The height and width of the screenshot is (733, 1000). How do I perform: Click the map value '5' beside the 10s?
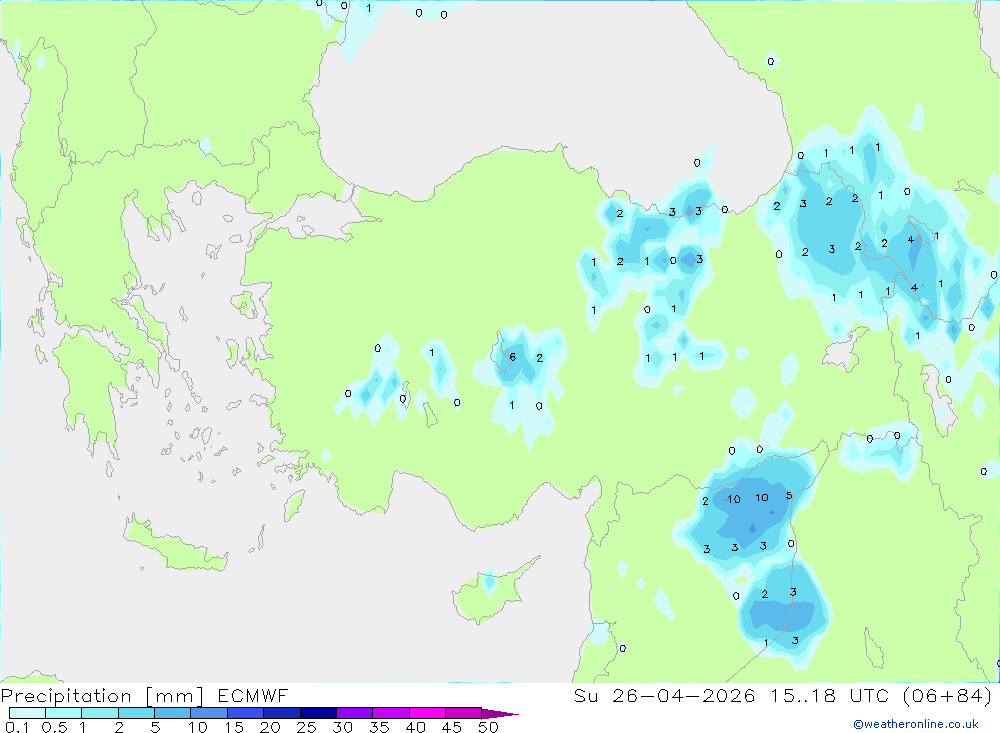pyautogui.click(x=789, y=496)
